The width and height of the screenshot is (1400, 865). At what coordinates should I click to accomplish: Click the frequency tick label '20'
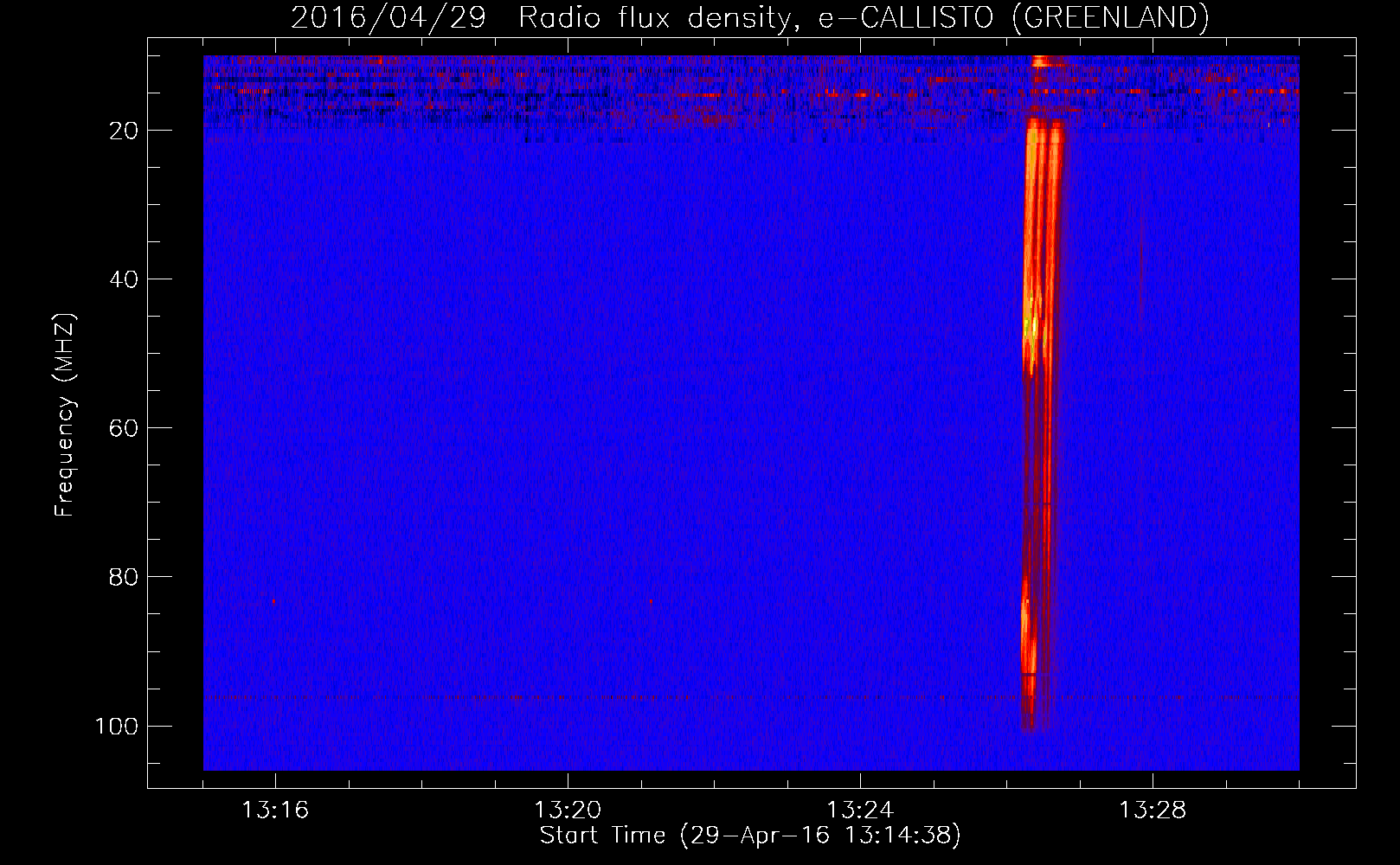(x=124, y=131)
